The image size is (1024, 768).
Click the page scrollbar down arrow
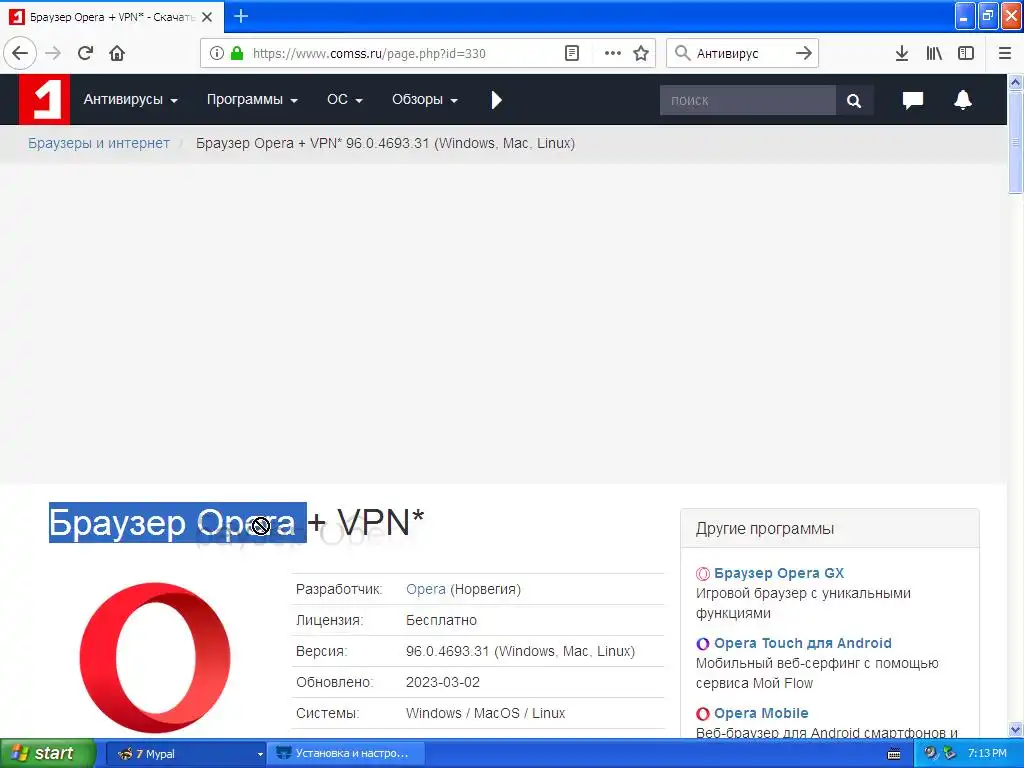tap(1015, 729)
